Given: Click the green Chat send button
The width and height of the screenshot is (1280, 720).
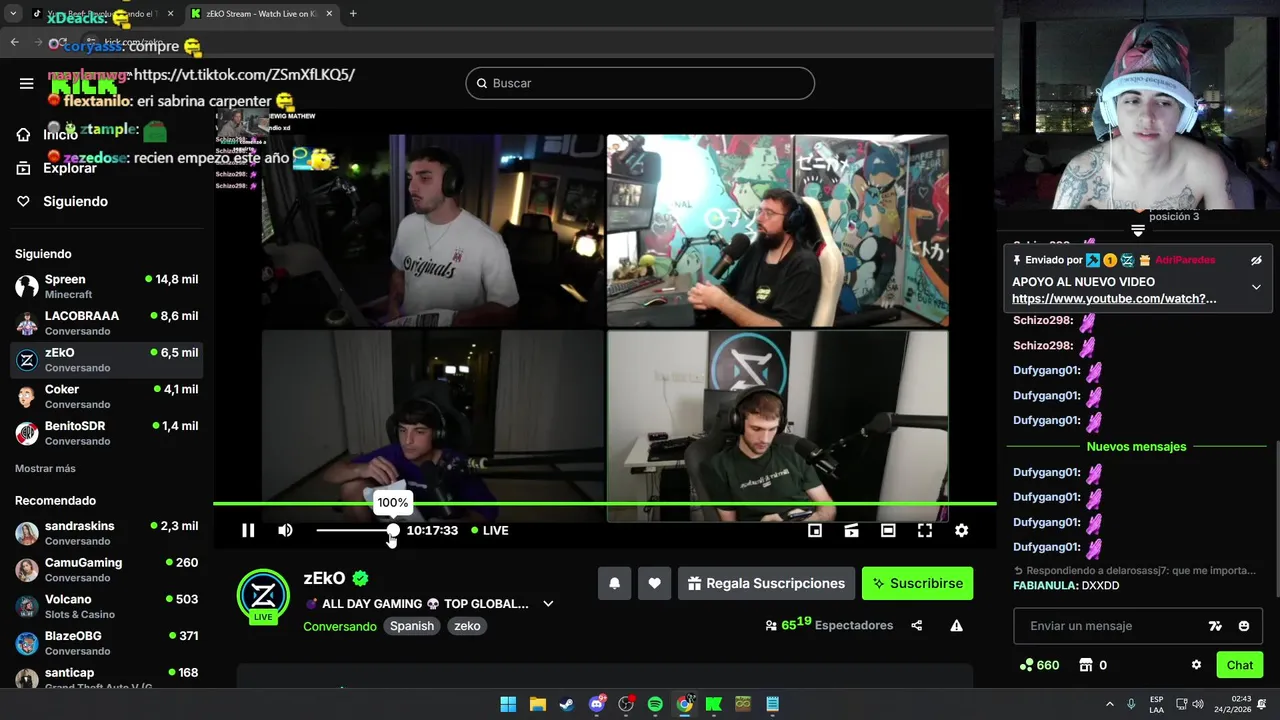Looking at the screenshot, I should pyautogui.click(x=1240, y=665).
